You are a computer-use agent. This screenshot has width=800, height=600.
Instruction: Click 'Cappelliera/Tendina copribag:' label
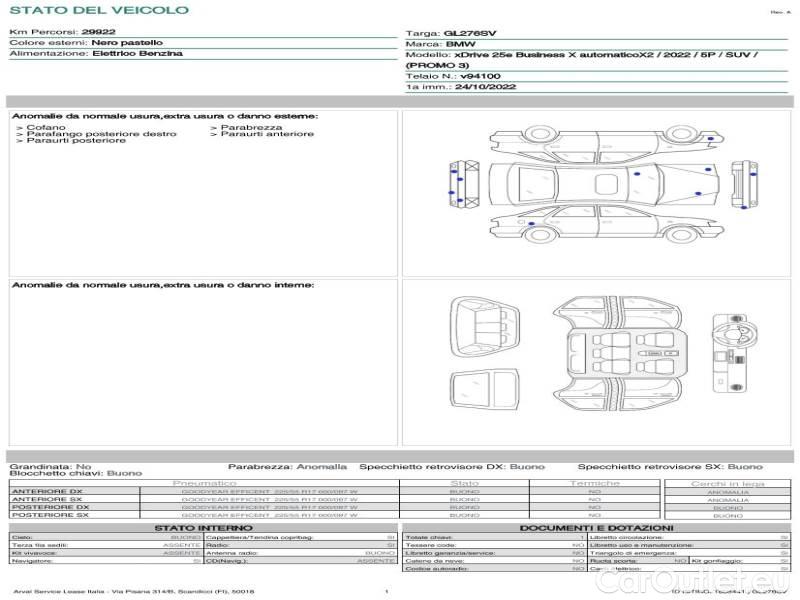tap(259, 537)
